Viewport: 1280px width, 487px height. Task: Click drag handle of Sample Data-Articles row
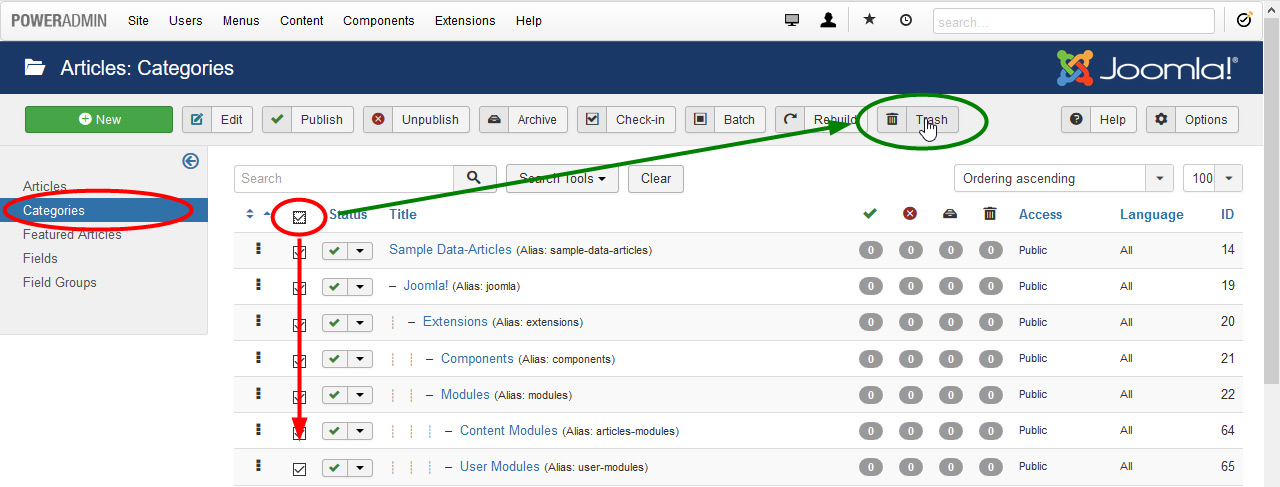tap(258, 249)
